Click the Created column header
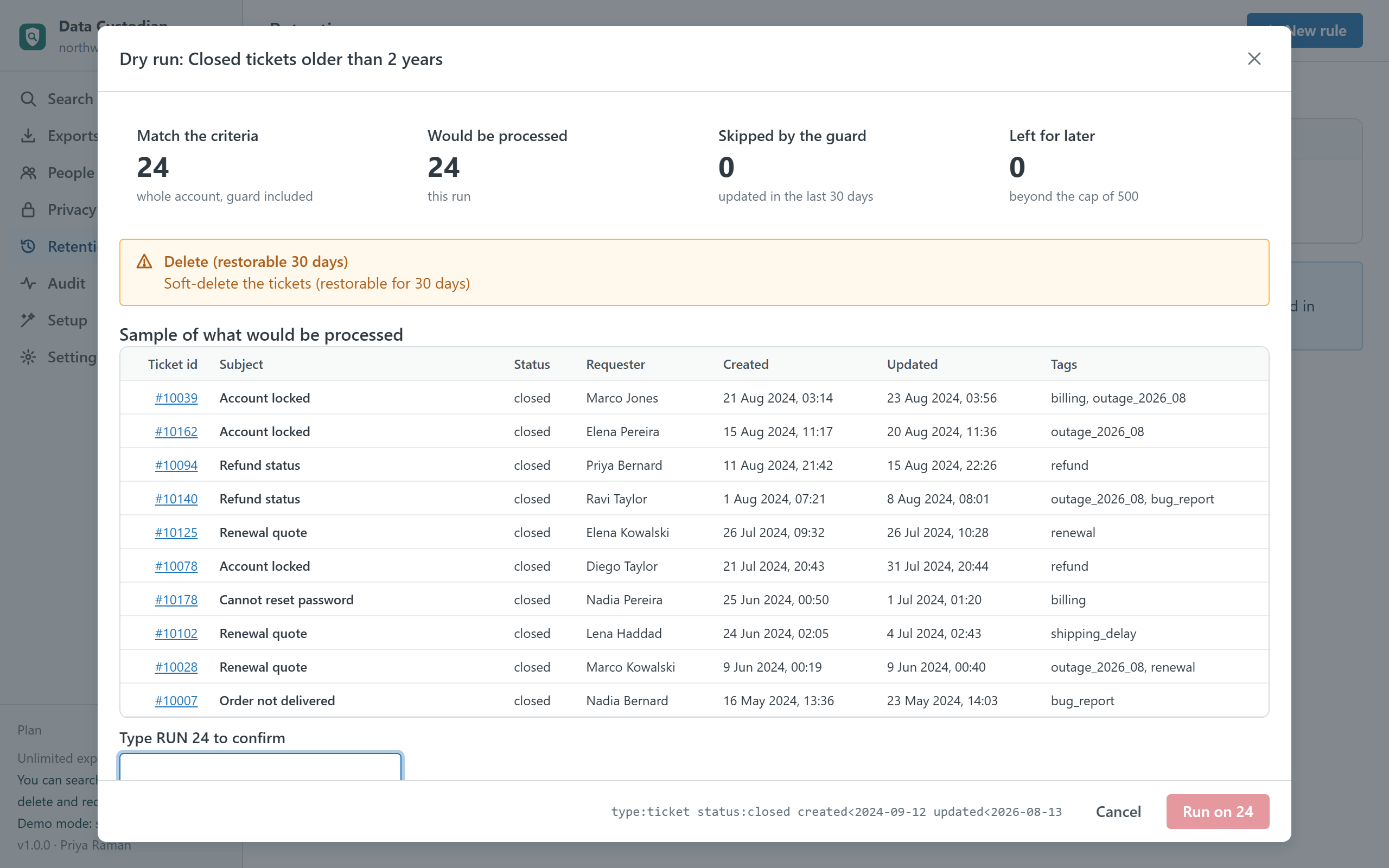 coord(746,364)
